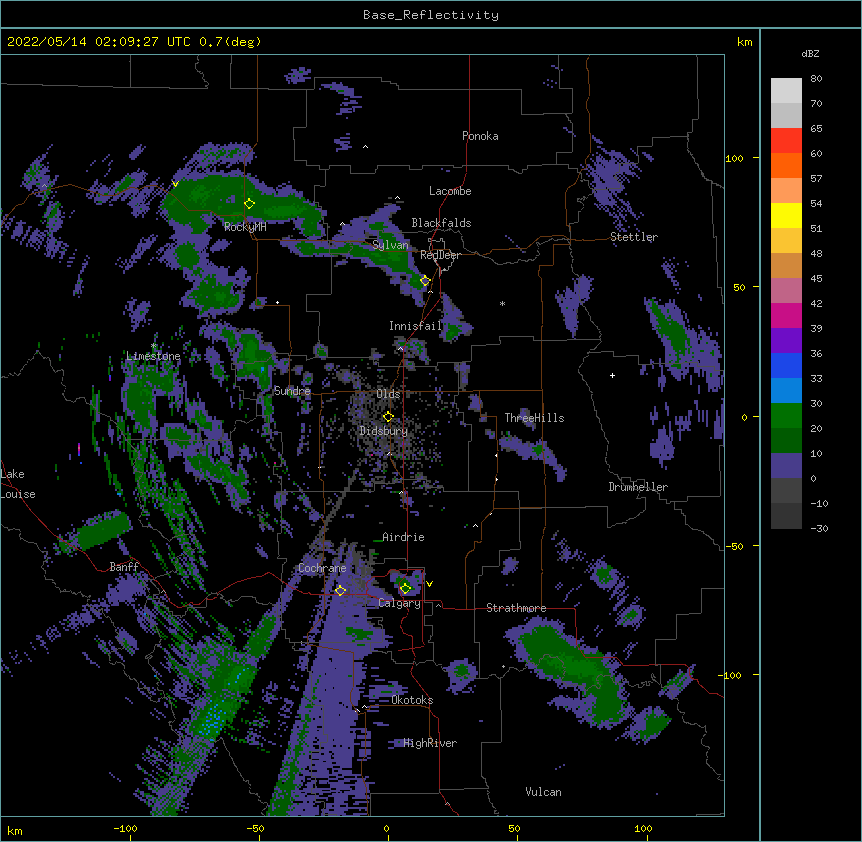Click the Lacombe city label

coord(450,191)
